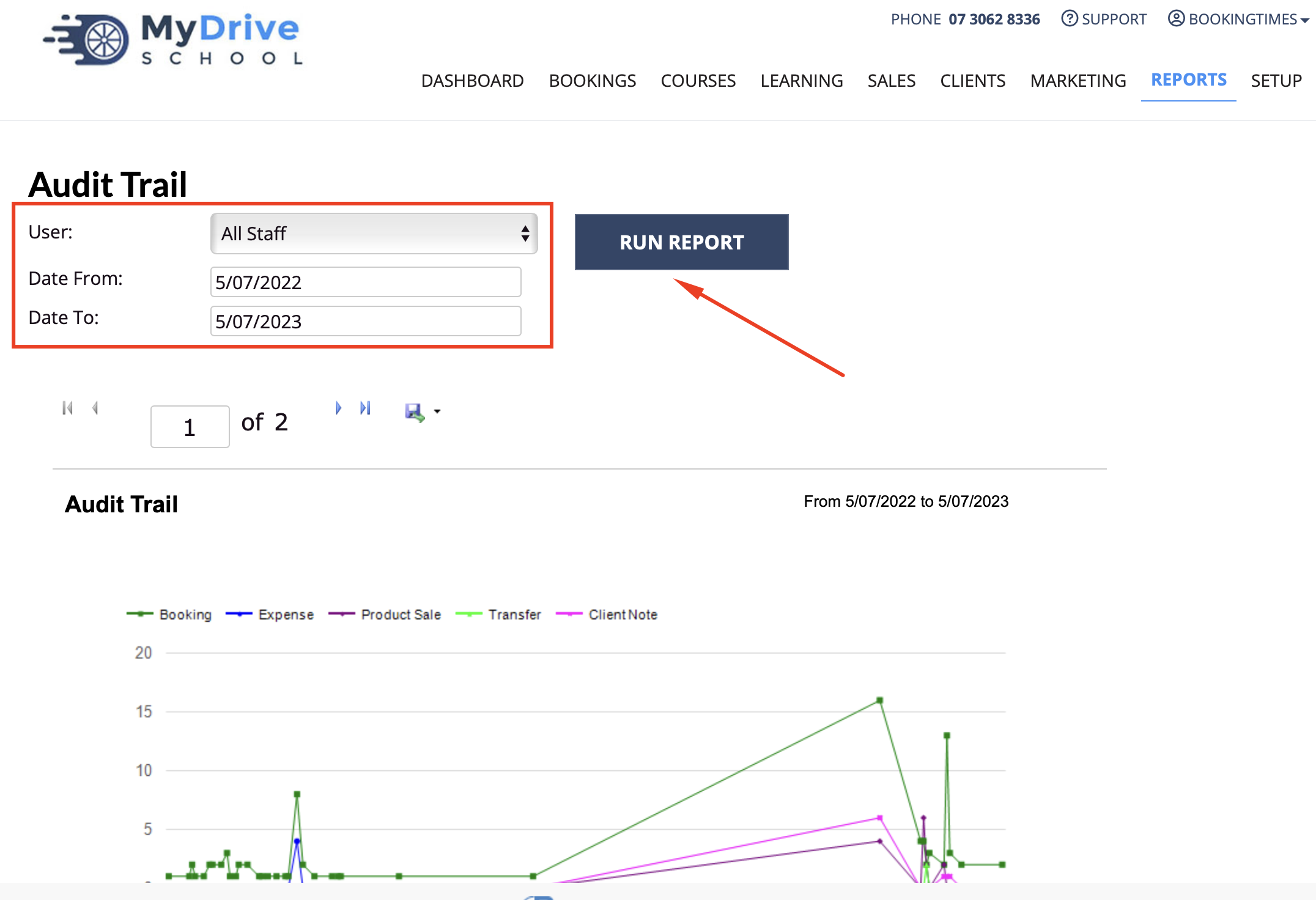Open the Dashboard menu
This screenshot has height=900, width=1316.
tap(472, 81)
